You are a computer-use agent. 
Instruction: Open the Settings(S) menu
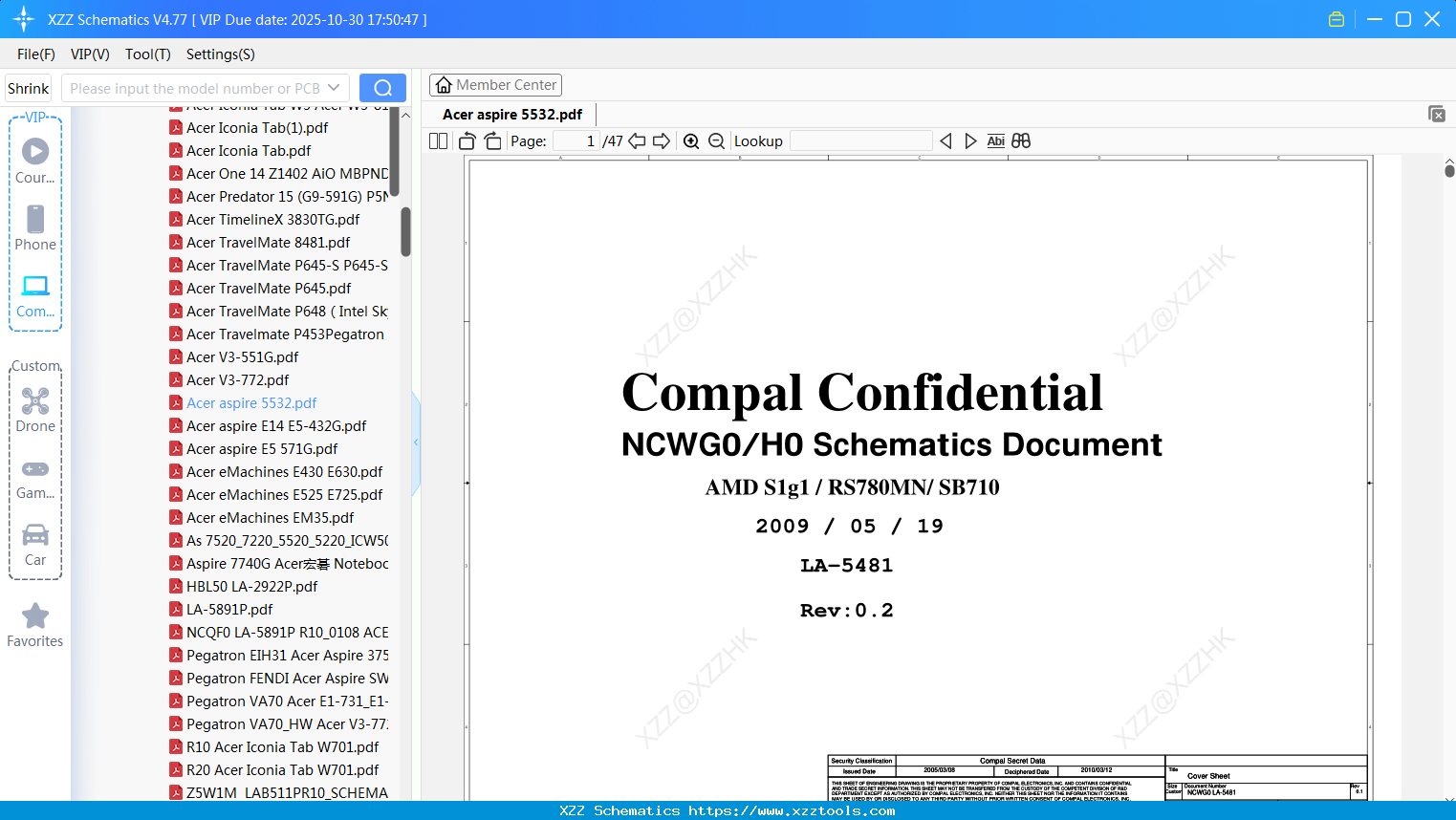221,54
